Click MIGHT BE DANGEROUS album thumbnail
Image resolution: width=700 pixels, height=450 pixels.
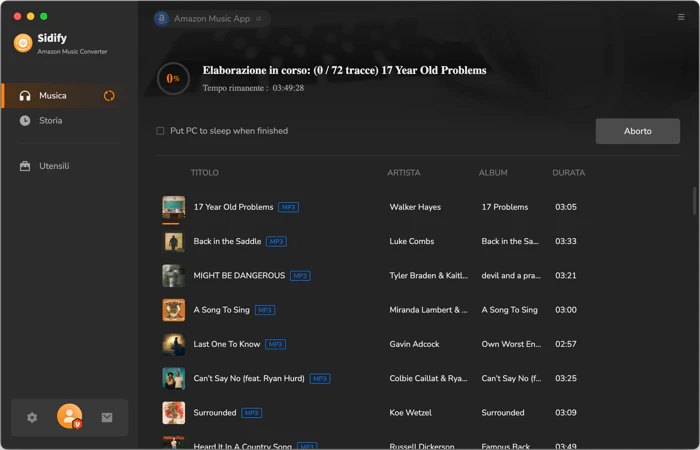click(174, 276)
